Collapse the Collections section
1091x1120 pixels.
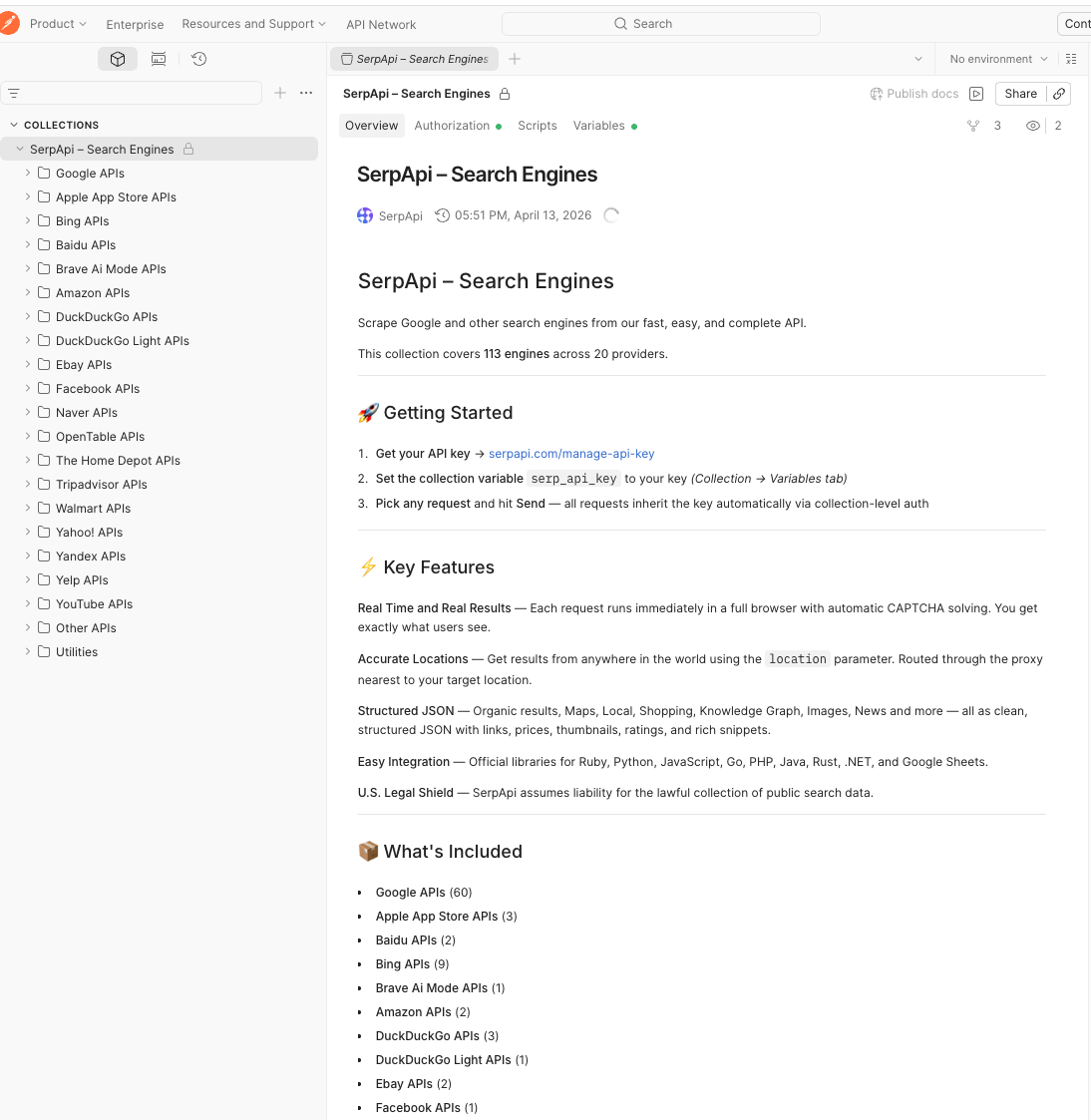pyautogui.click(x=14, y=125)
